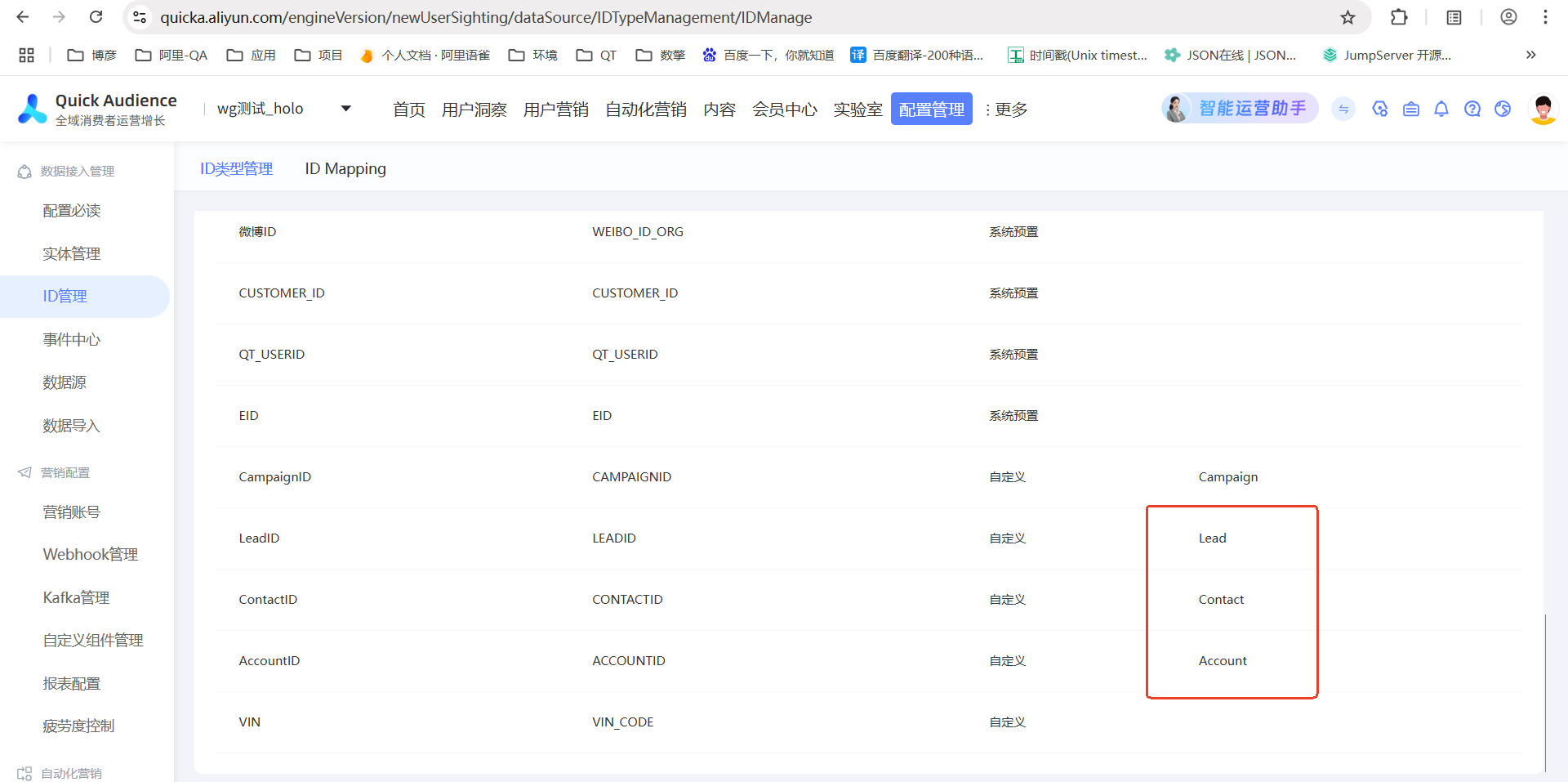Click the briefcase task icon in header

1411,109
